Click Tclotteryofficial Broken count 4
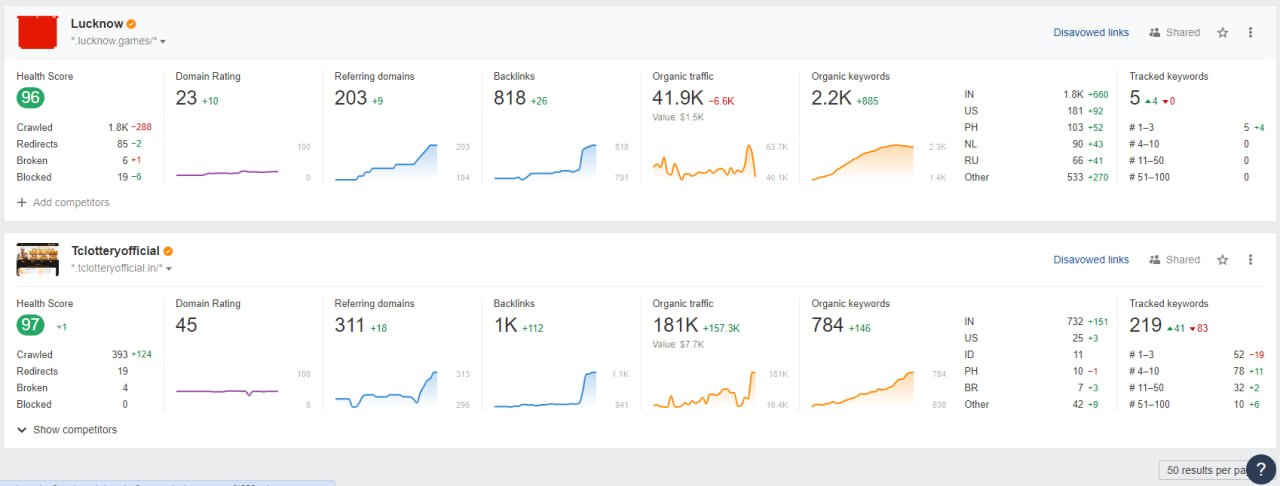Screen dimensions: 1280x486 125,388
